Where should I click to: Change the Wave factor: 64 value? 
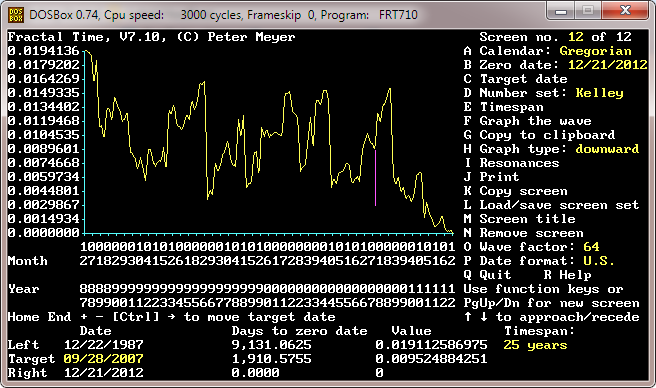tap(531, 247)
